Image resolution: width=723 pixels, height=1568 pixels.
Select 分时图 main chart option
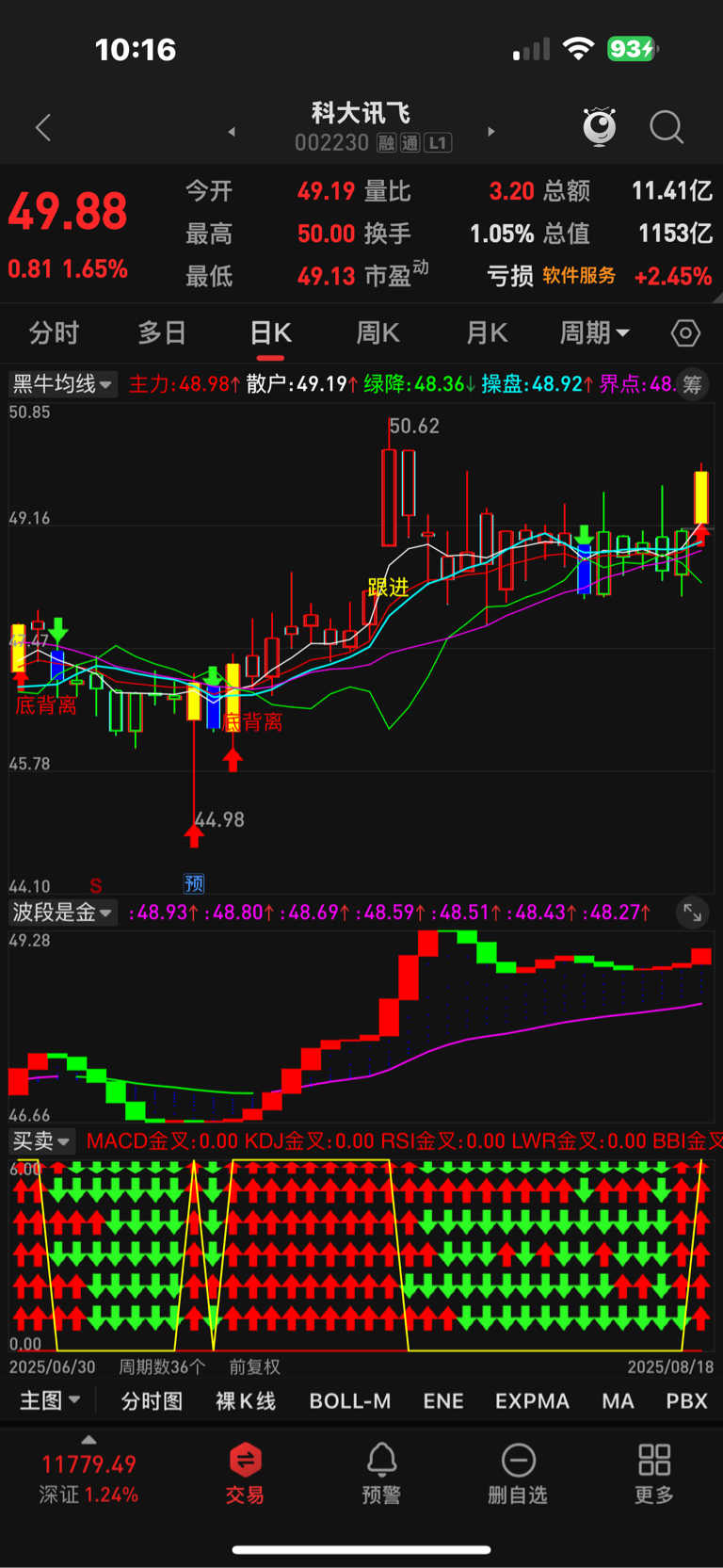[x=152, y=1401]
